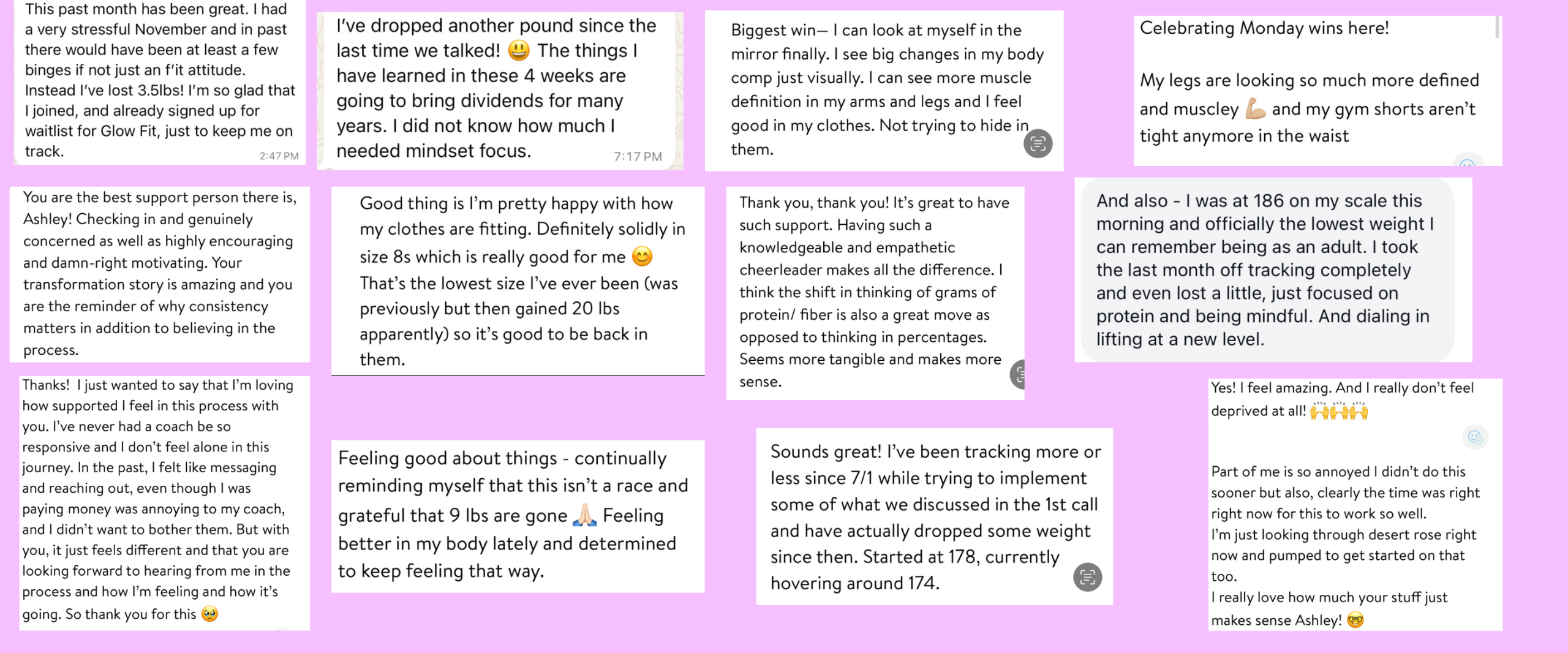Click the live text scan icon in the "Biggest win" testimonial
The height and width of the screenshot is (653, 1568).
tap(1038, 144)
